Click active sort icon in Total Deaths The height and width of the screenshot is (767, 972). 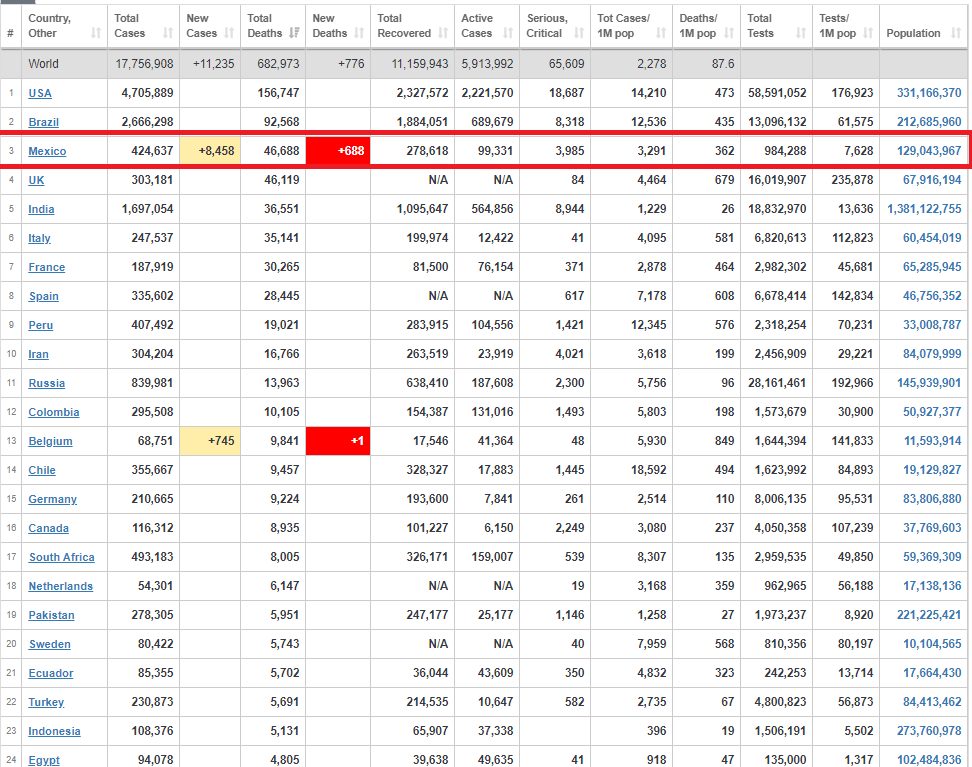coord(294,33)
